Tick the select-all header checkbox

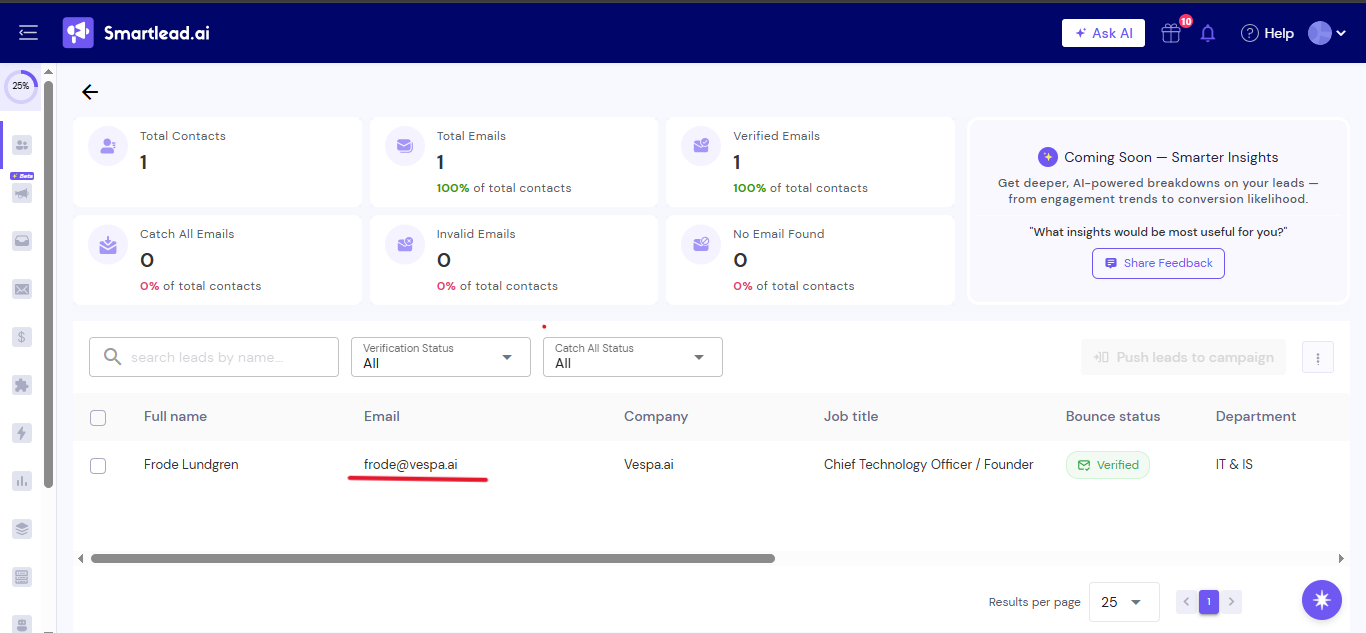98,418
